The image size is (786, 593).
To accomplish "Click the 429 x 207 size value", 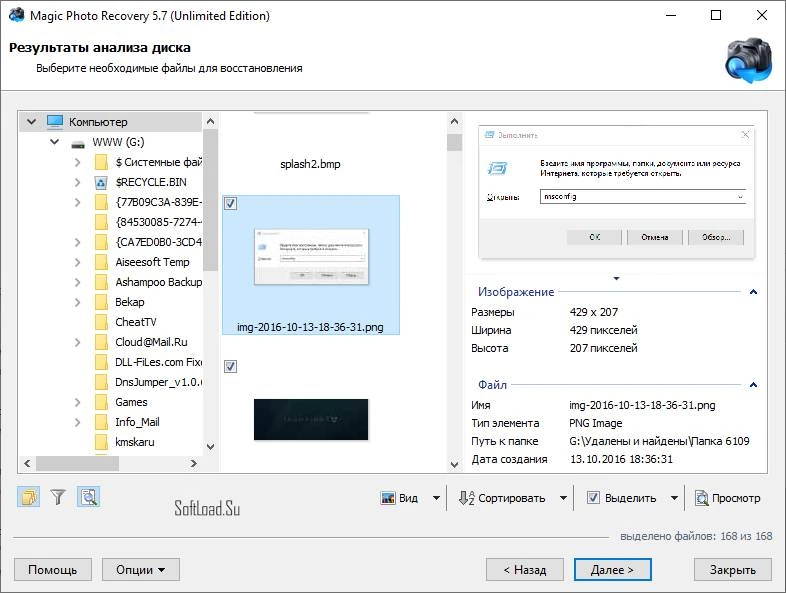I will (594, 312).
